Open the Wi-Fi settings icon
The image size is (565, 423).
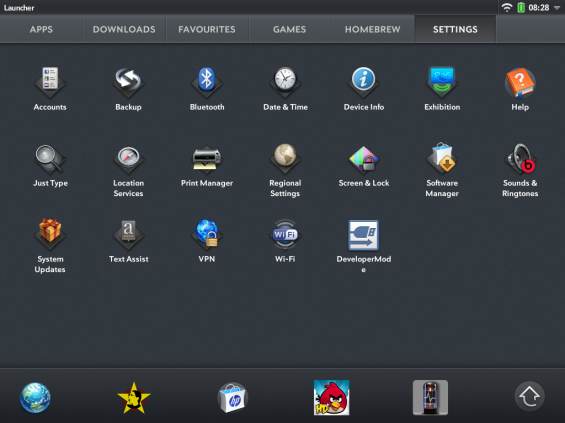pyautogui.click(x=285, y=235)
